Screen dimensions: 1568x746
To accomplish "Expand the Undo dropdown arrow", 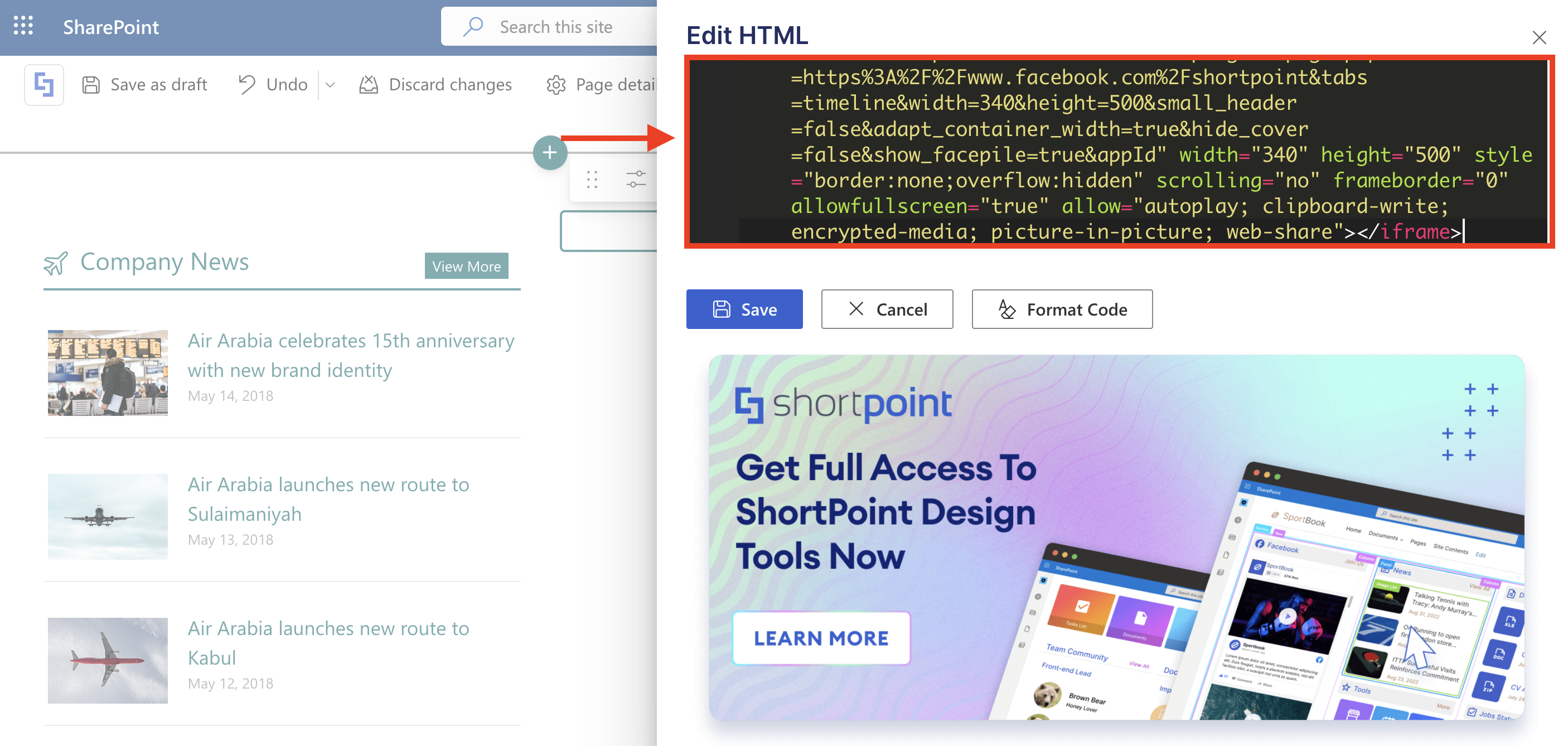I will click(x=330, y=85).
